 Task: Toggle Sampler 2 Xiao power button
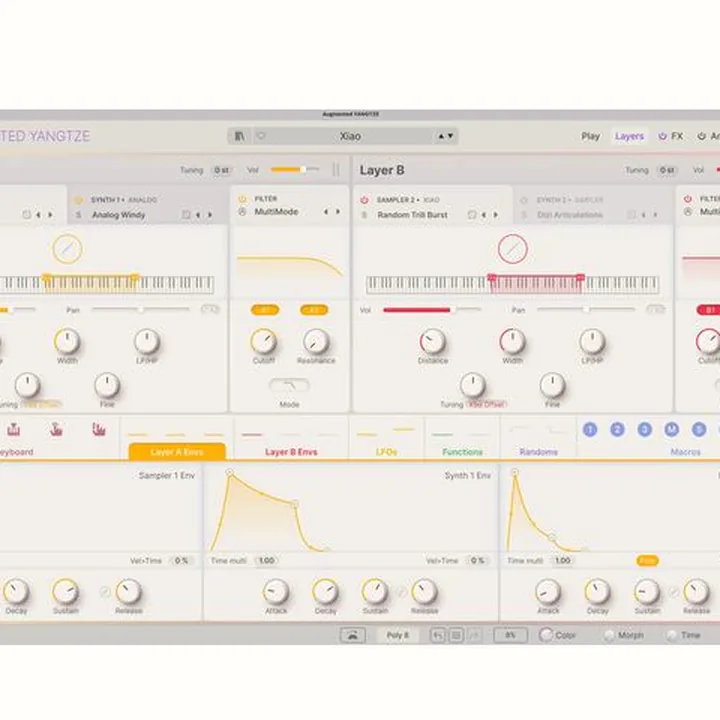[364, 200]
